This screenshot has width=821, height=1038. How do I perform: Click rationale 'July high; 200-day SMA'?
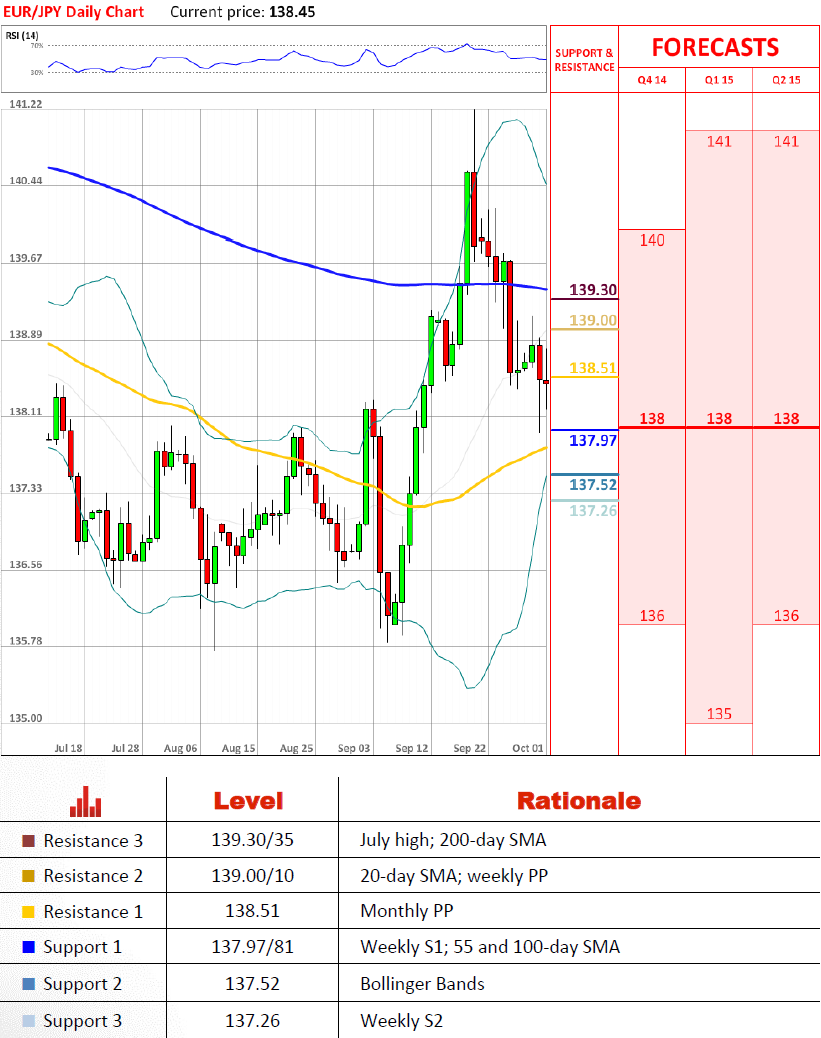pos(454,840)
